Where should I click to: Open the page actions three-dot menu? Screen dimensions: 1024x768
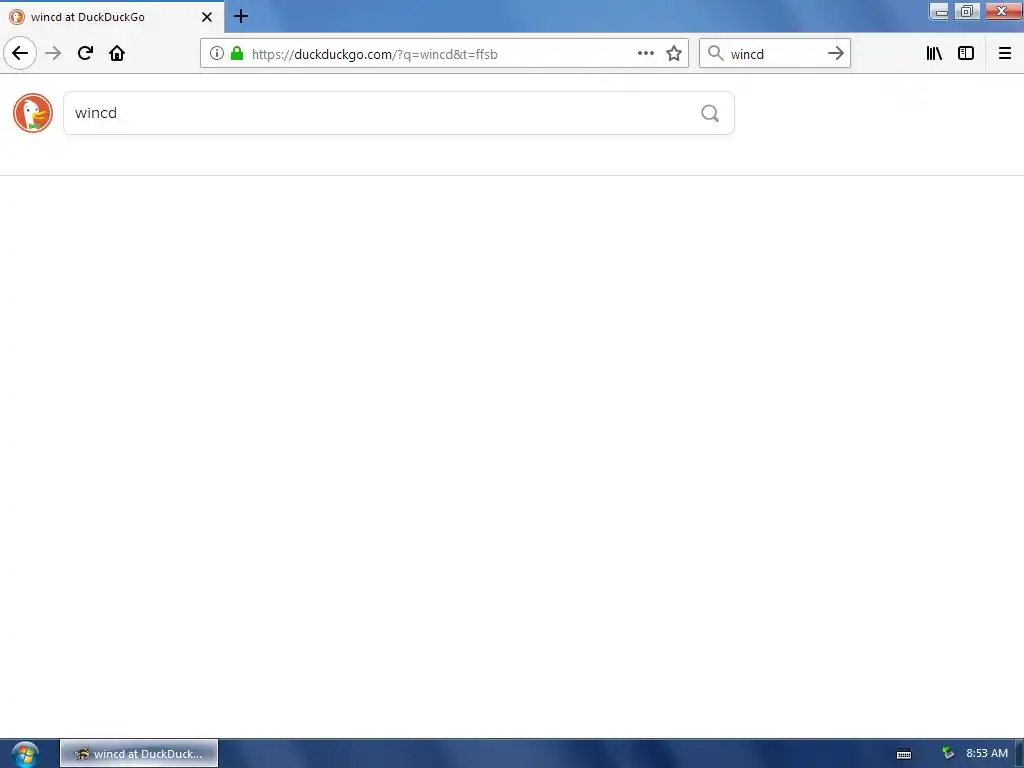[x=645, y=54]
